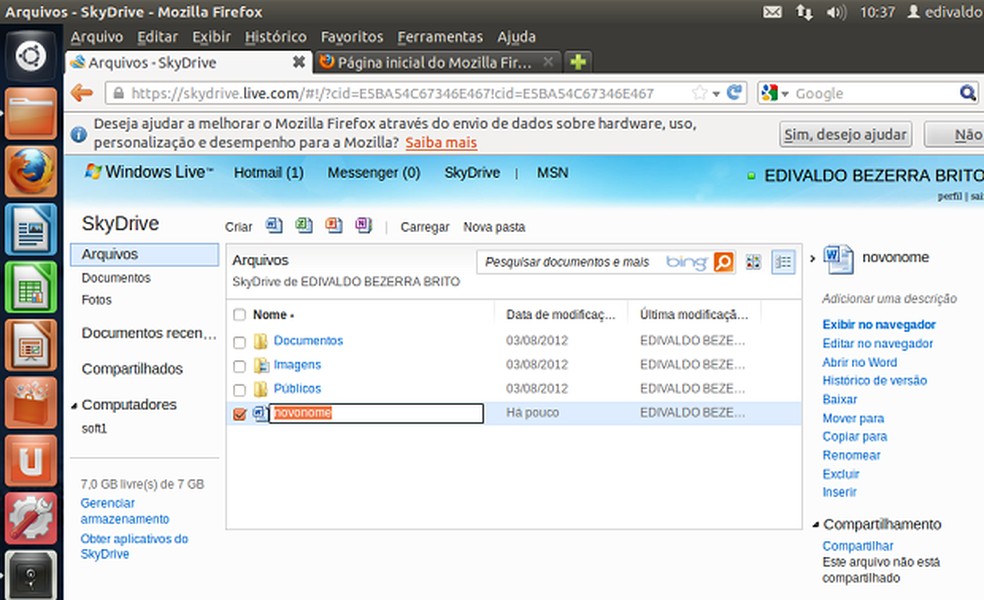
Task: Uncheck the selected novonome file checkbox
Action: click(x=238, y=413)
